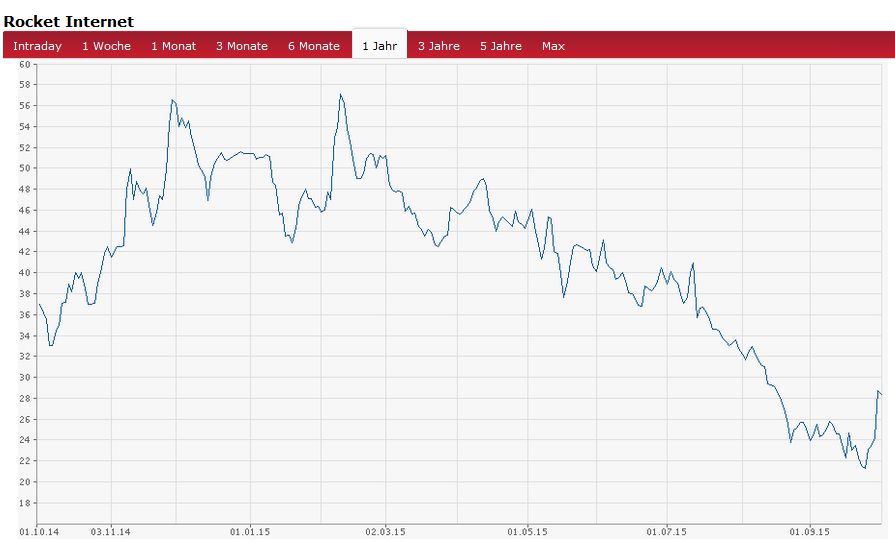Click the 24 price axis label
Screen dimensions: 895x549
click(x=25, y=440)
